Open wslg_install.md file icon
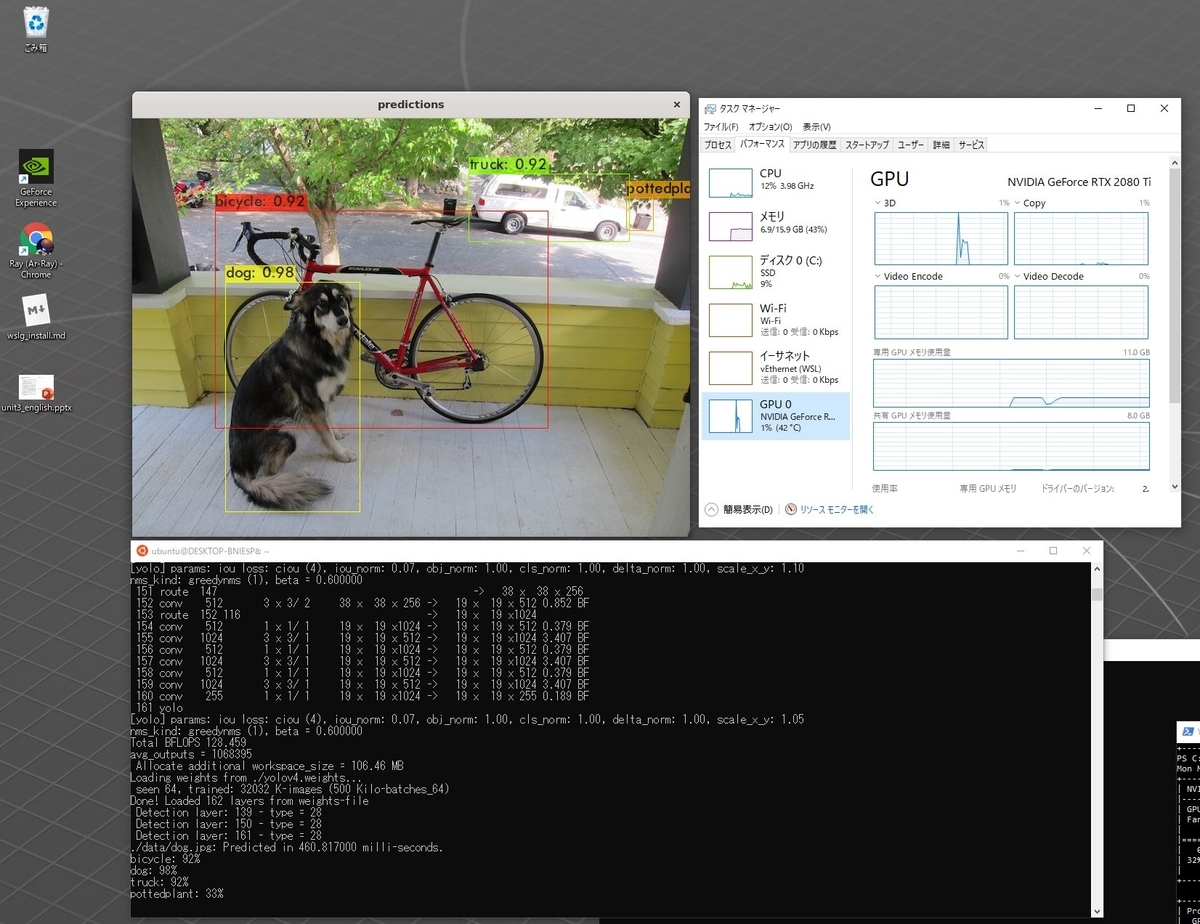Viewport: 1200px width, 924px height. pyautogui.click(x=36, y=317)
